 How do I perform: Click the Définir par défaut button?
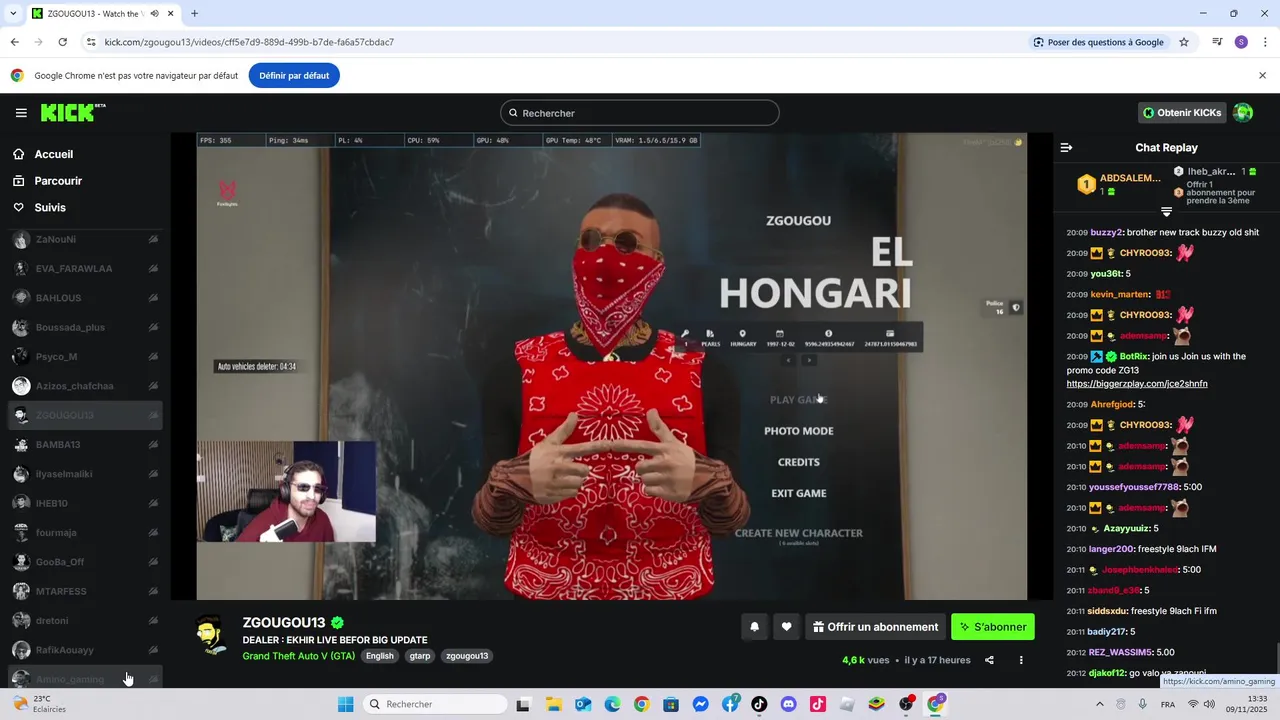click(294, 75)
